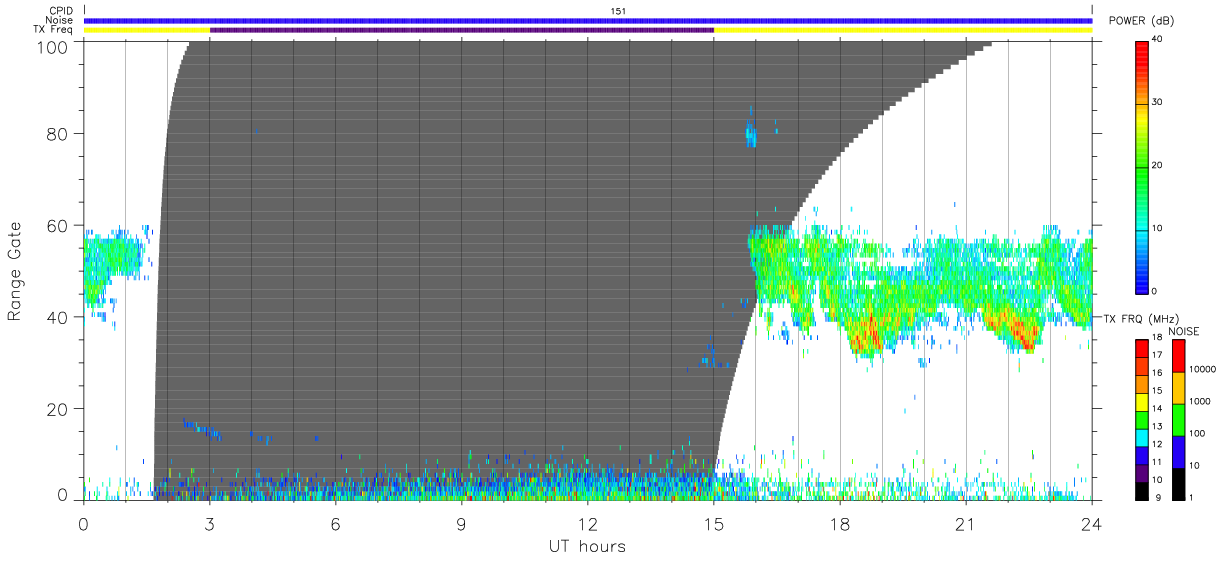Click the POWER (dB) legend title
Image resolution: width=1228 pixels, height=567 pixels.
[x=1142, y=21]
